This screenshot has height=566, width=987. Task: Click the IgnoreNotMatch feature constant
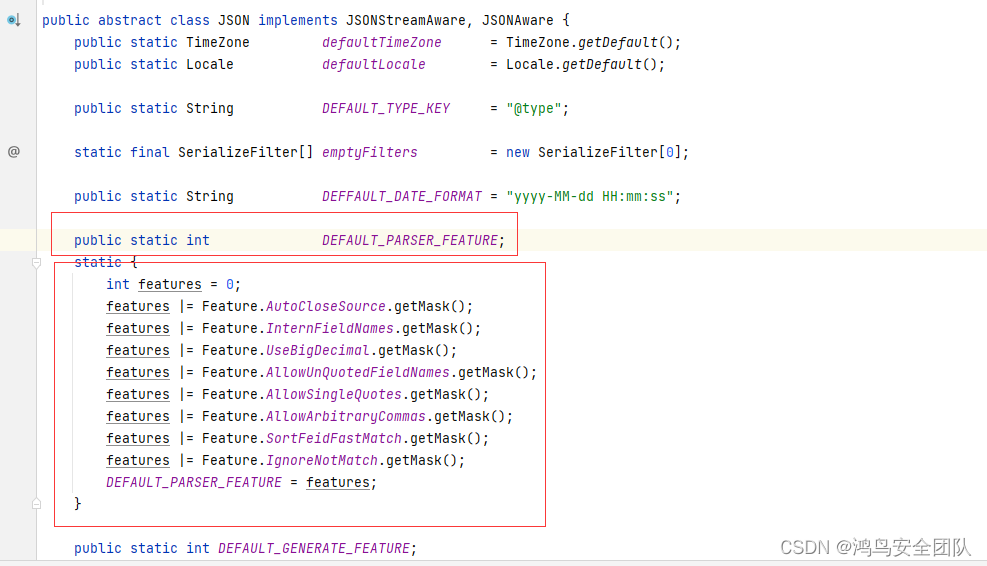click(321, 460)
